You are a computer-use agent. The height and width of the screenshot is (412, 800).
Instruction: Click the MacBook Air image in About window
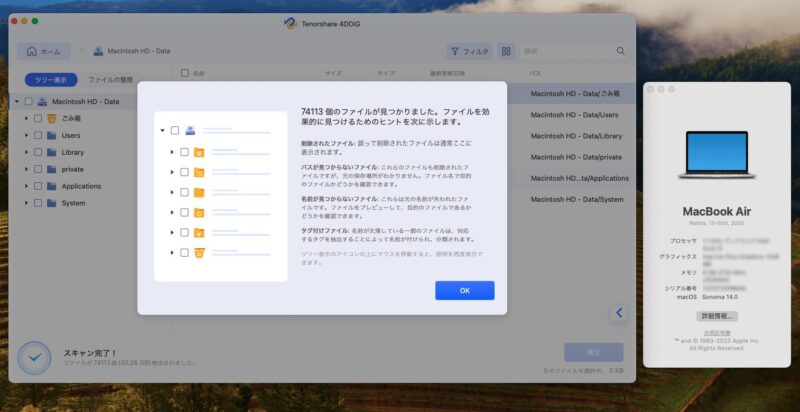[x=717, y=154]
